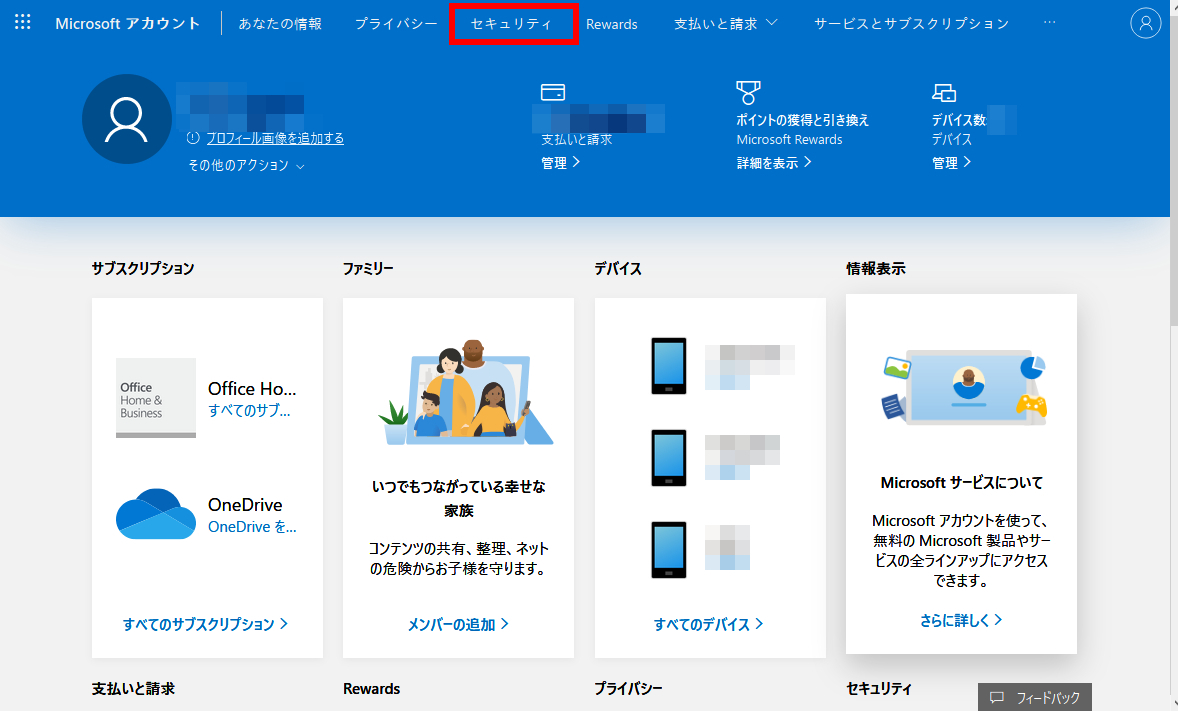Switch to the プライバシー tab
The height and width of the screenshot is (711, 1178).
click(396, 24)
